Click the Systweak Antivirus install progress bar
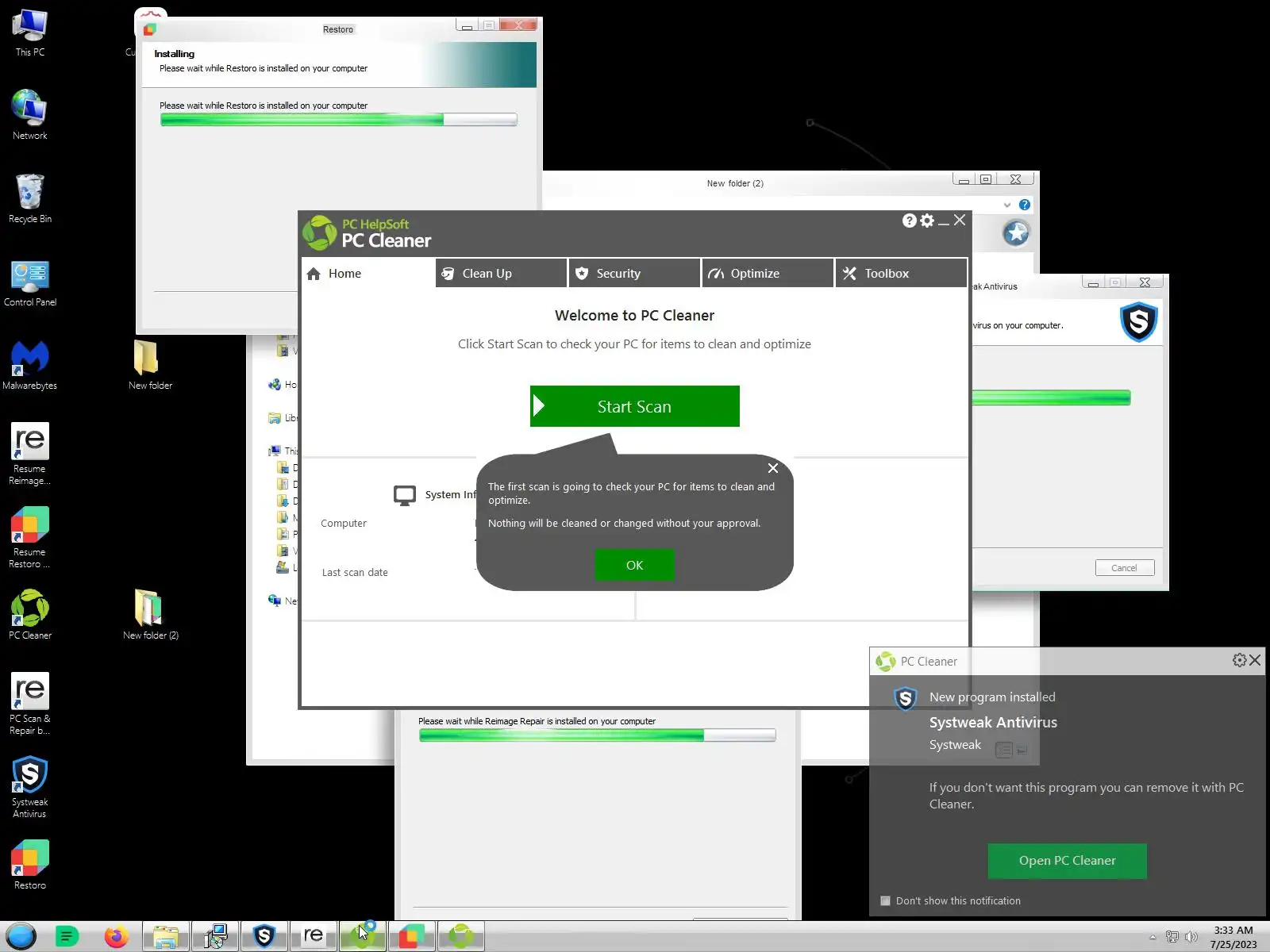This screenshot has height=952, width=1270. coord(1051,397)
